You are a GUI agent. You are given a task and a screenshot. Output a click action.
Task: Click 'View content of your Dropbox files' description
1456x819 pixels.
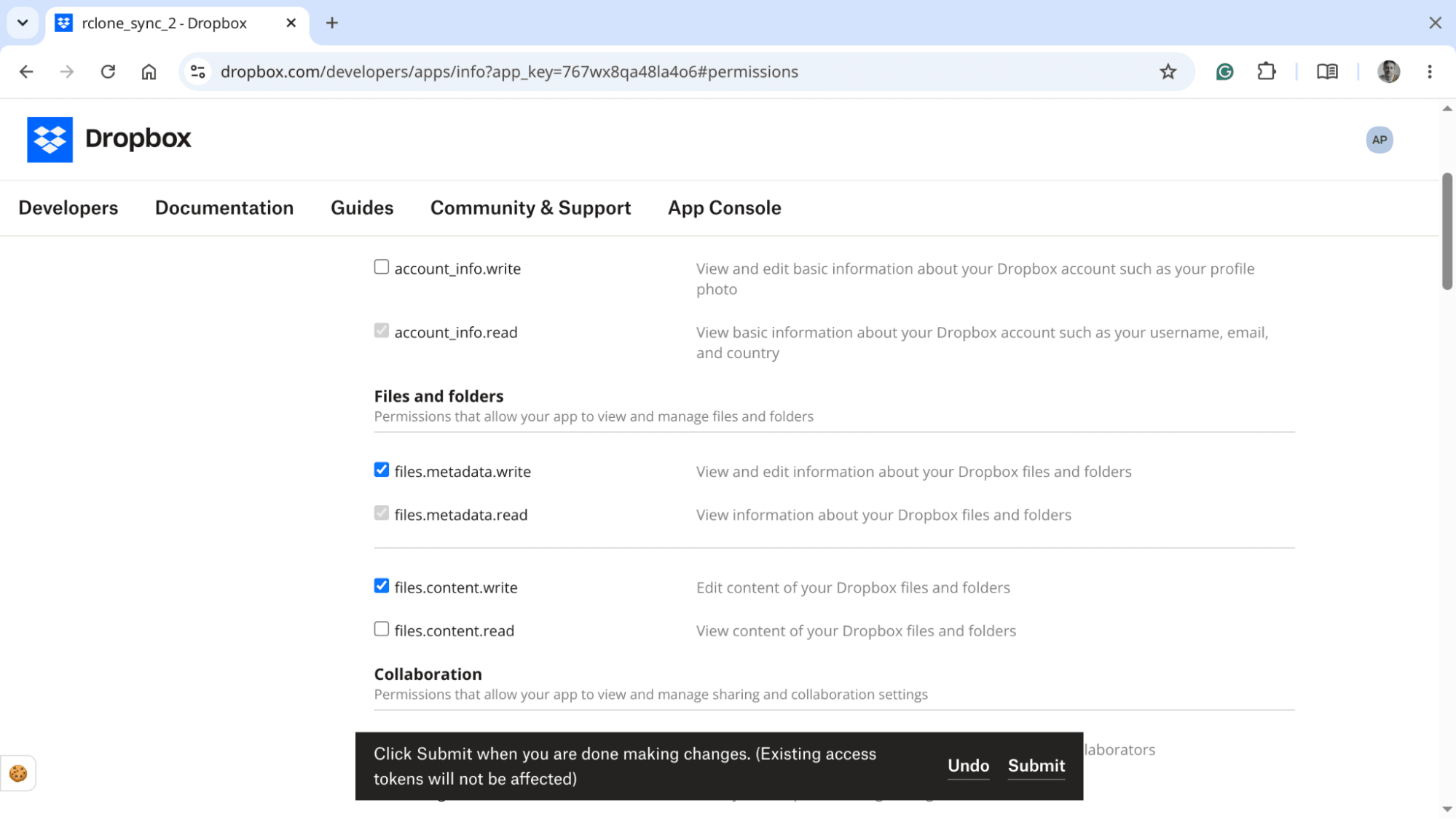[856, 630]
